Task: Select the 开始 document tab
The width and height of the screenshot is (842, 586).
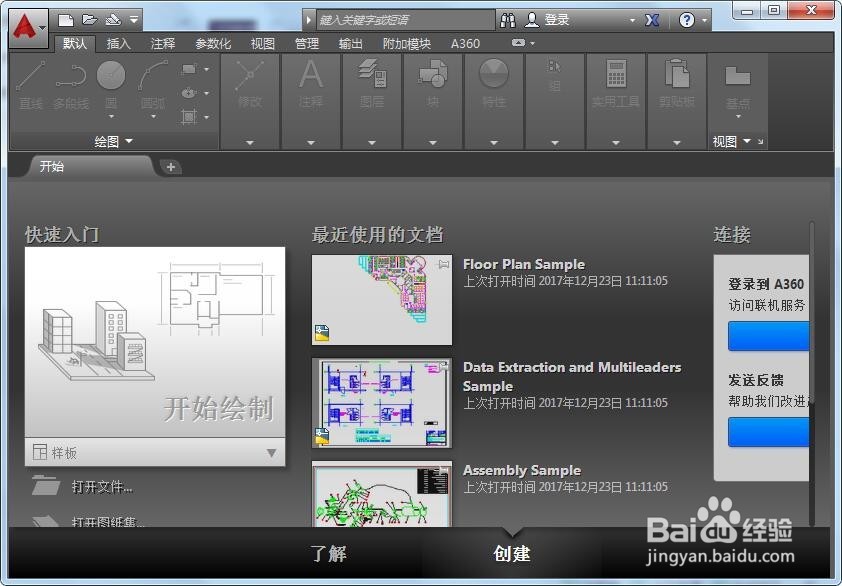Action: click(89, 167)
